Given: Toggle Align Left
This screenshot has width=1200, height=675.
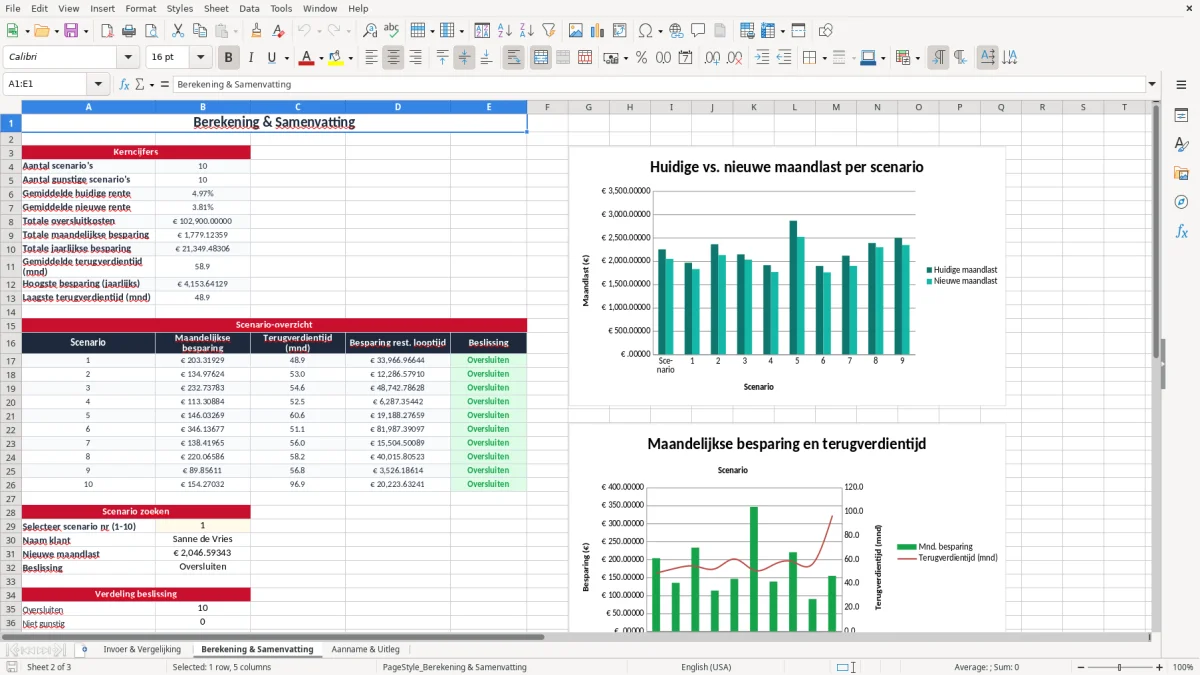Looking at the screenshot, I should point(371,58).
